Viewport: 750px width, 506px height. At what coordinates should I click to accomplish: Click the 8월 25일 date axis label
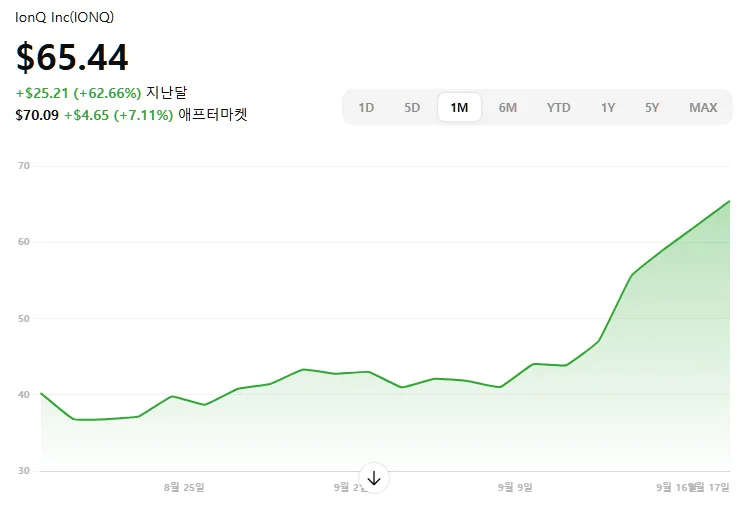(x=184, y=487)
